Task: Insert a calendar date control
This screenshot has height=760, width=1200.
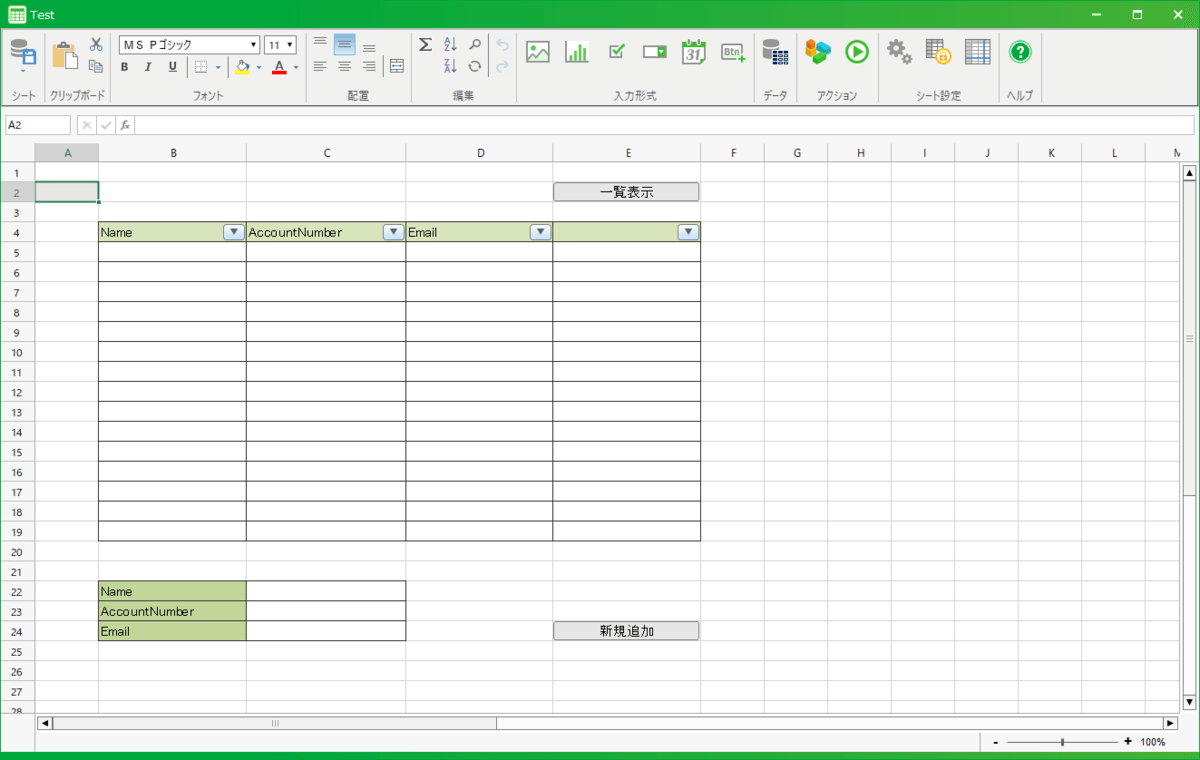Action: (694, 52)
